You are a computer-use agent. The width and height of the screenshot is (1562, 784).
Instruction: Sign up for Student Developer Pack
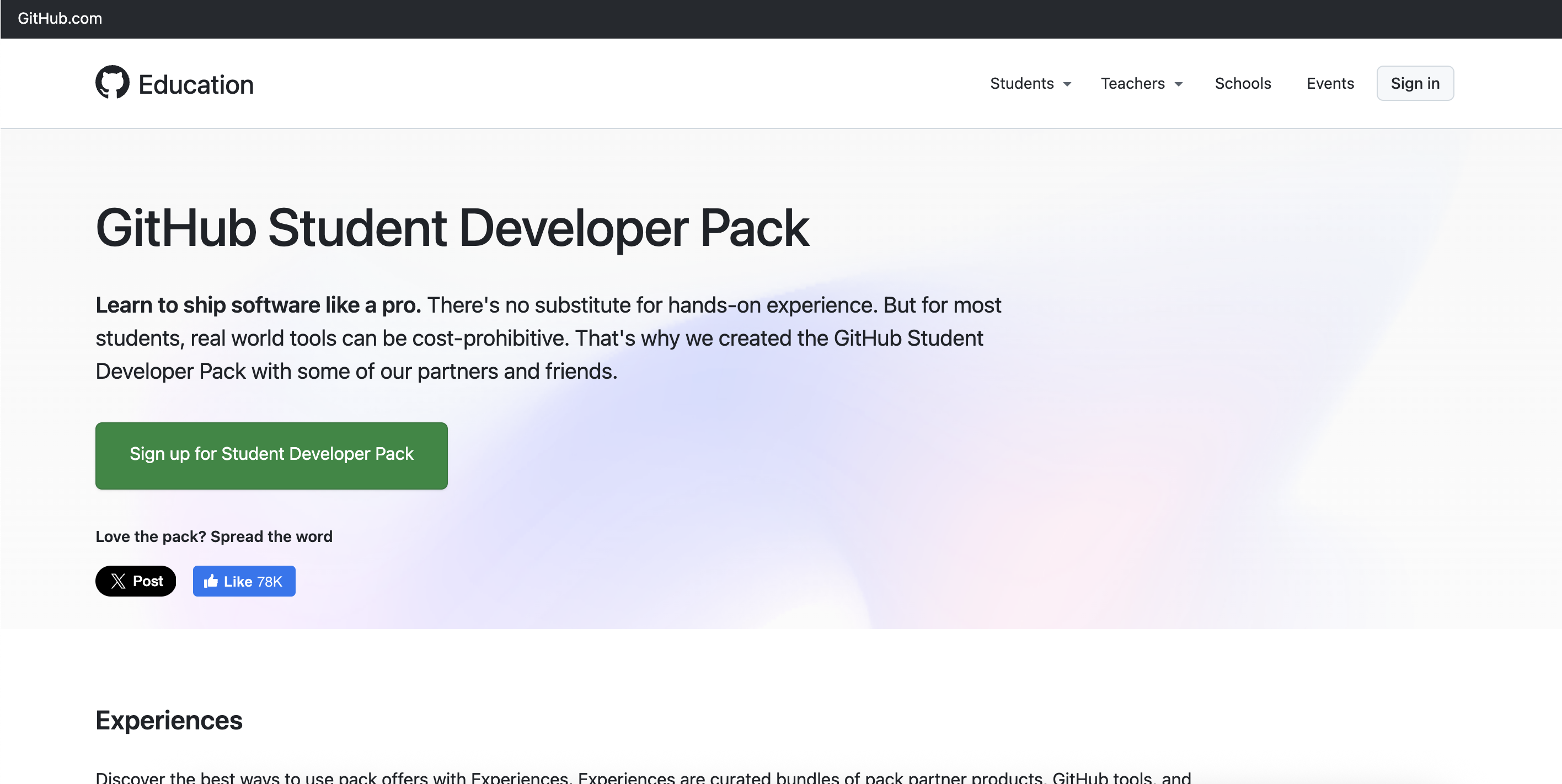point(271,455)
